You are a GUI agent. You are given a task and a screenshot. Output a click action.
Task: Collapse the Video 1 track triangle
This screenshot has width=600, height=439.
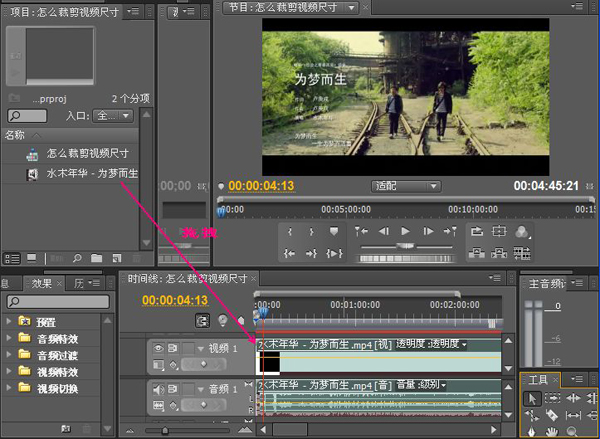tap(201, 349)
